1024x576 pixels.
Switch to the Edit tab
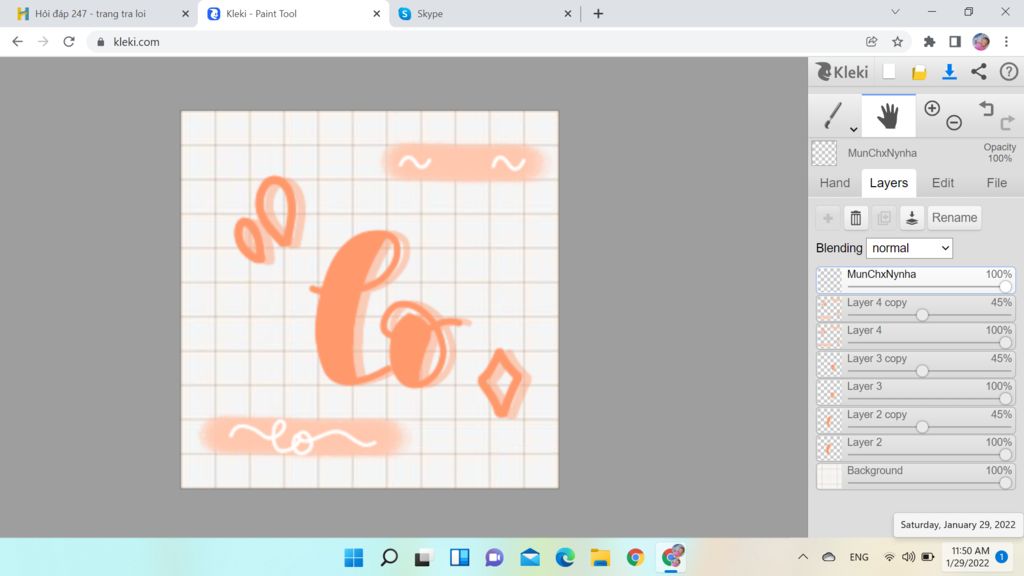point(942,183)
